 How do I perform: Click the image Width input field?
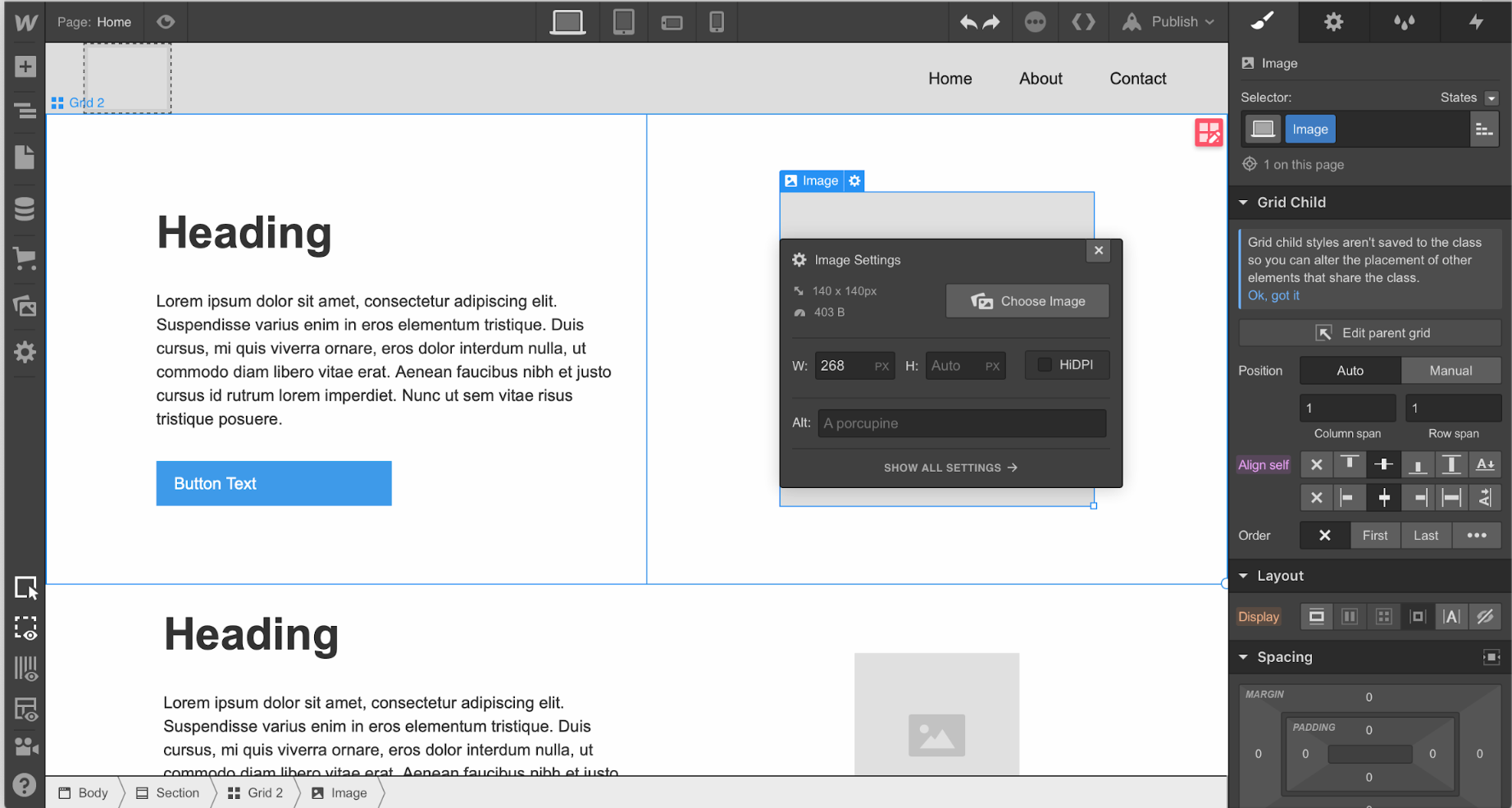tap(854, 366)
